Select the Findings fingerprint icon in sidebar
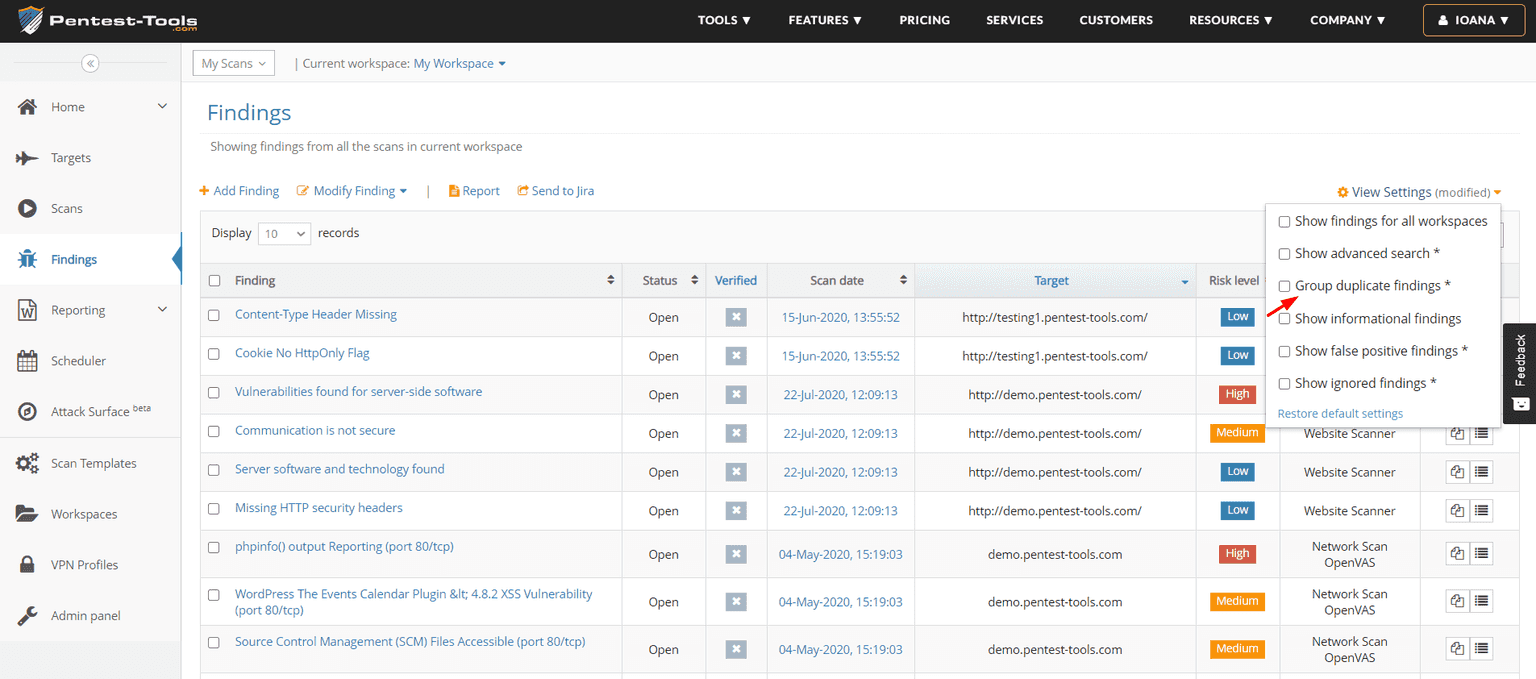The width and height of the screenshot is (1536, 679). (27, 259)
